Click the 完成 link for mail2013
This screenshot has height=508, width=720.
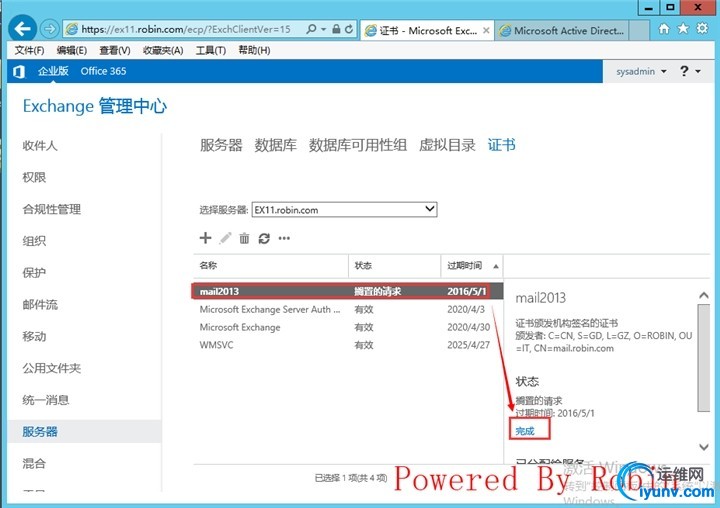click(525, 431)
